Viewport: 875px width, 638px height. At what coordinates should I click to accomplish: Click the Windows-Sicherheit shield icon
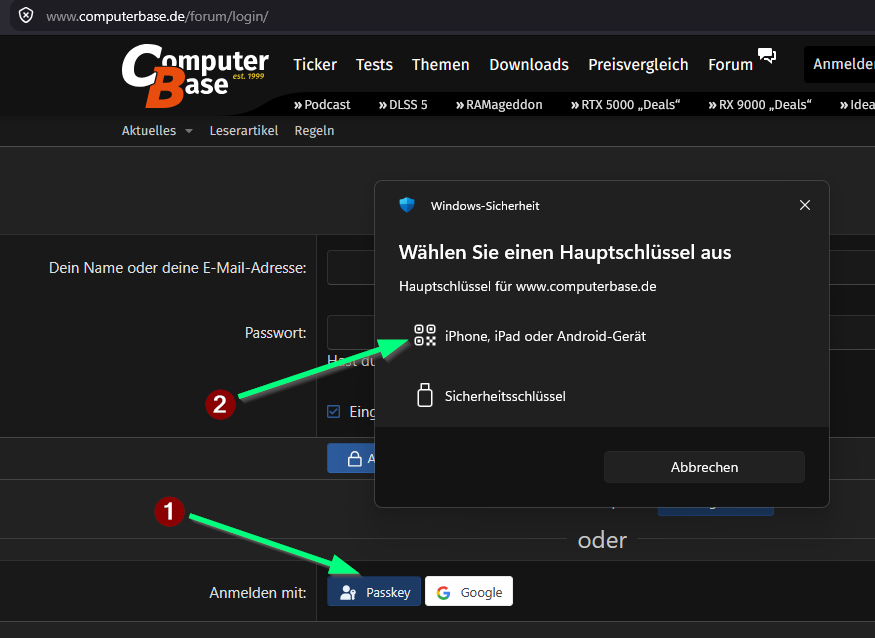pyautogui.click(x=407, y=205)
